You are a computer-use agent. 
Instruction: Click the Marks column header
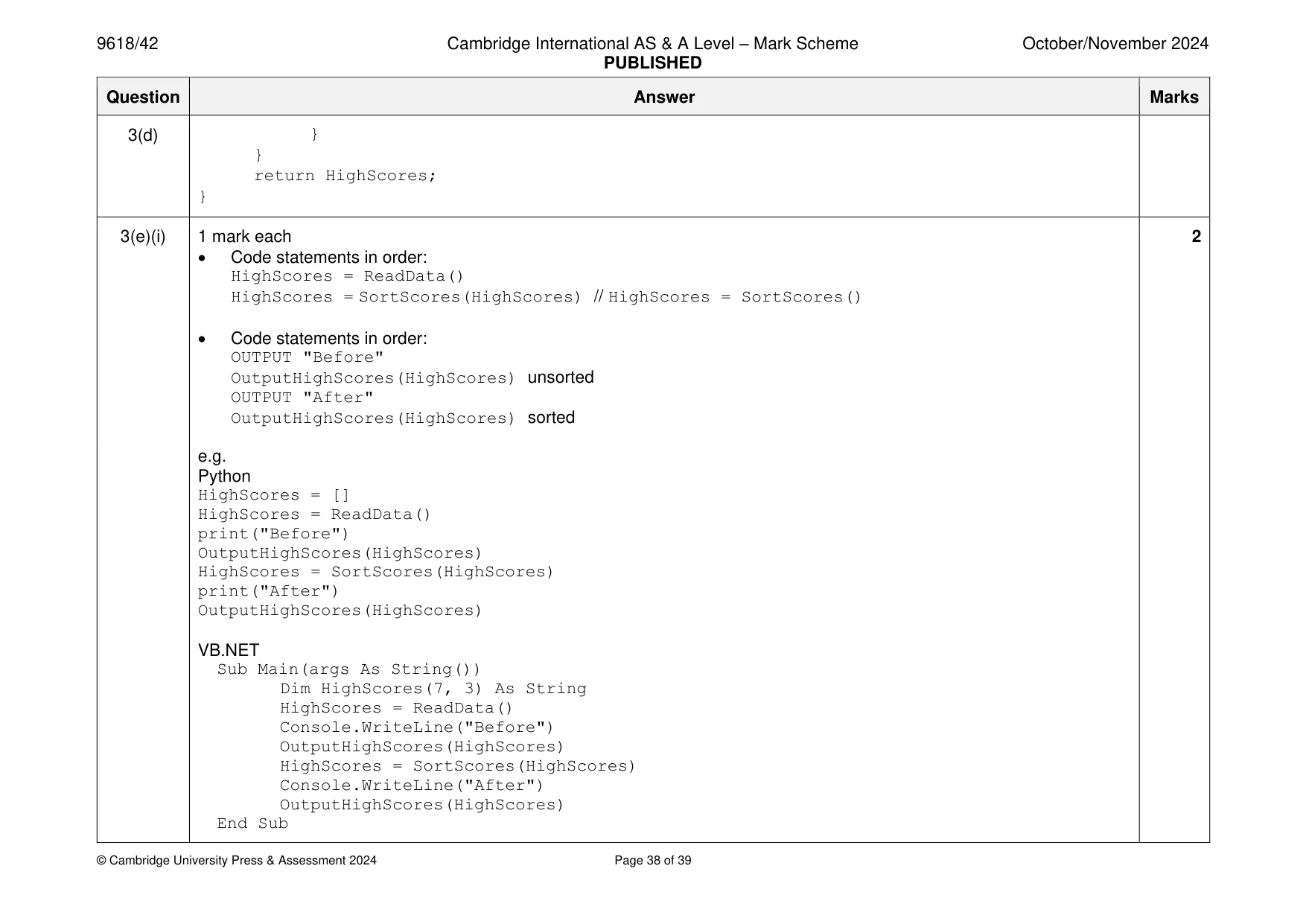pos(1174,97)
